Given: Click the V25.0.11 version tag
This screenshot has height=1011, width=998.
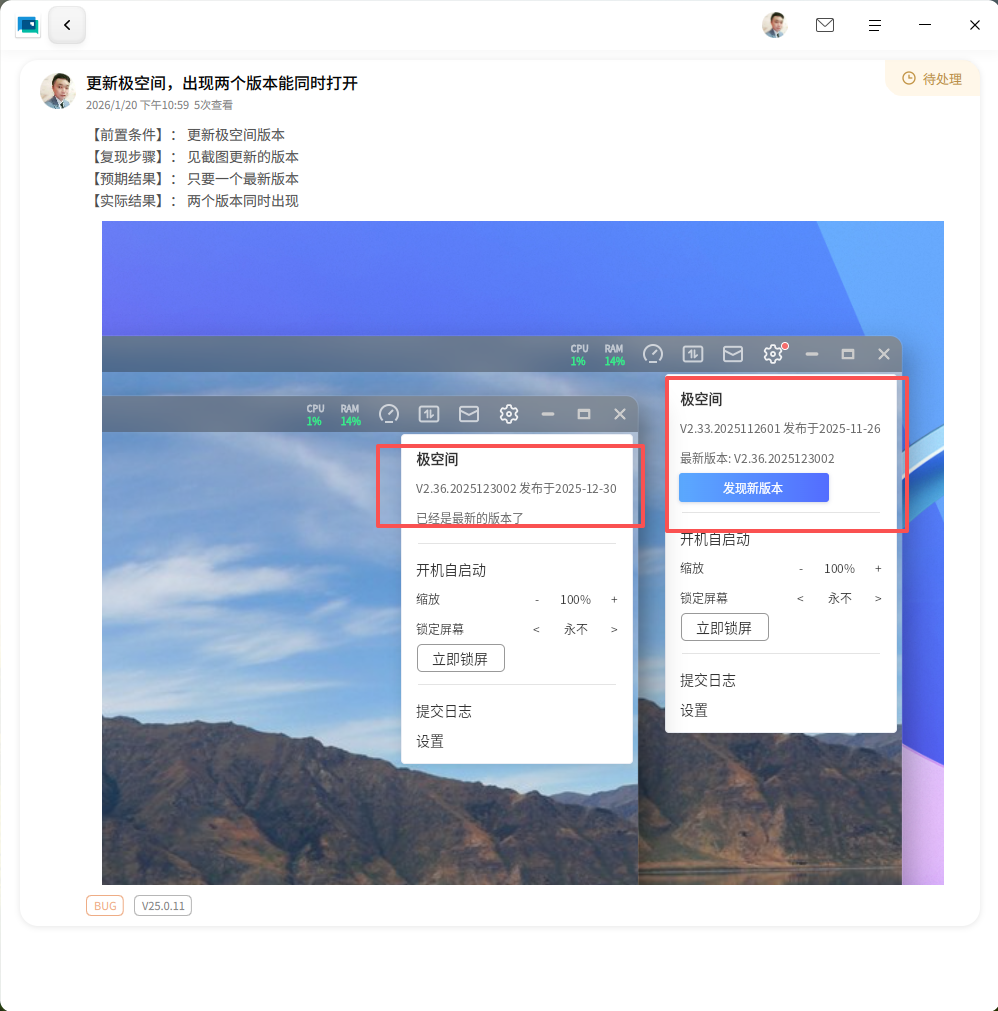Looking at the screenshot, I should pos(162,905).
